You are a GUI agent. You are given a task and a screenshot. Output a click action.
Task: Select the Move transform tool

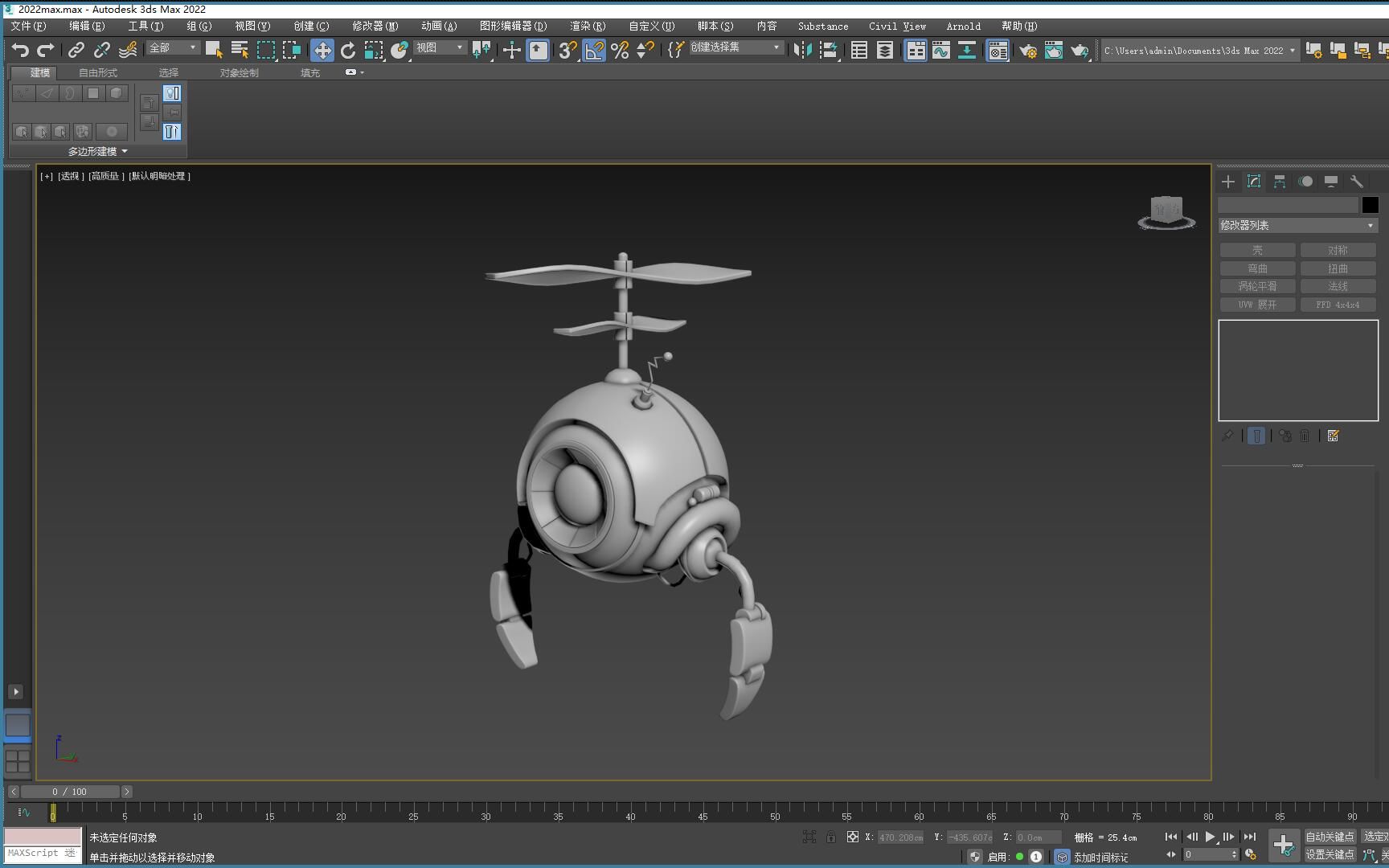(322, 50)
